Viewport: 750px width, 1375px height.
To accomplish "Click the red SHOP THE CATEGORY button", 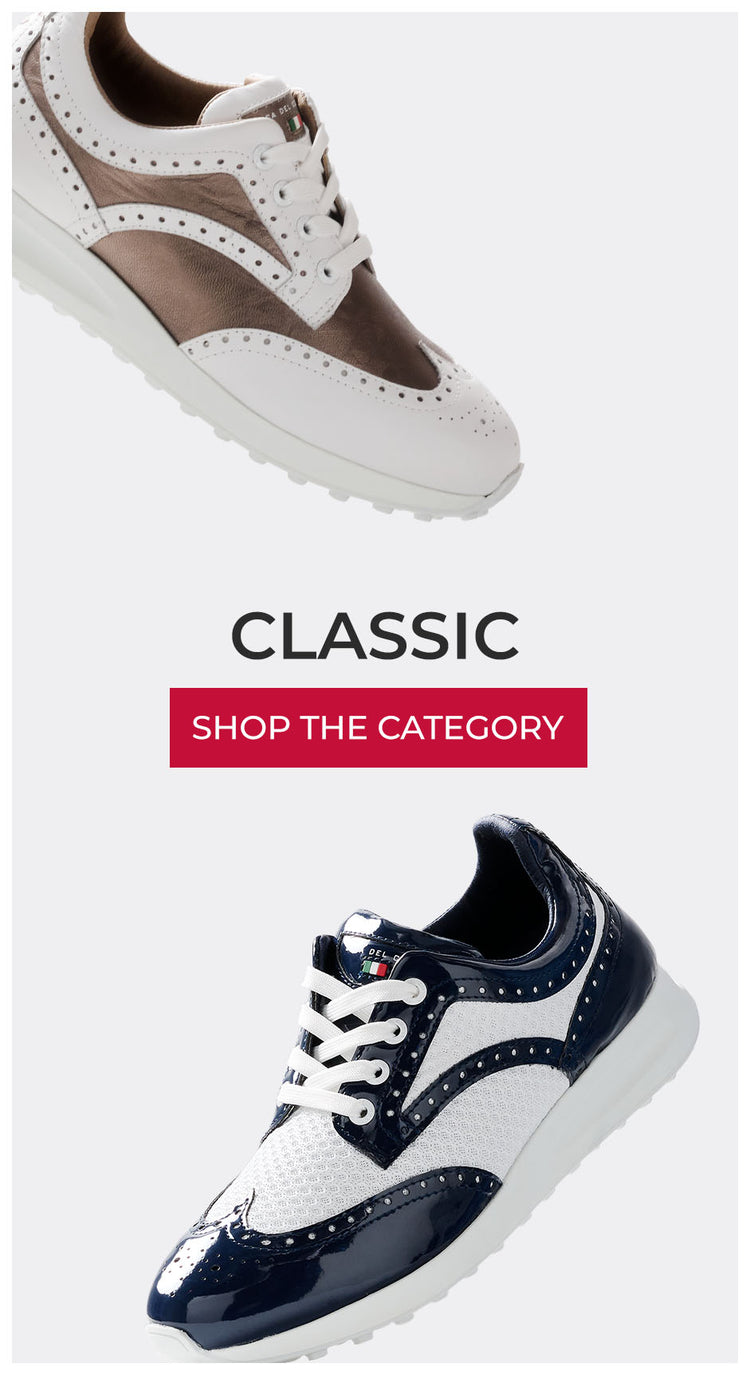I will [x=378, y=727].
